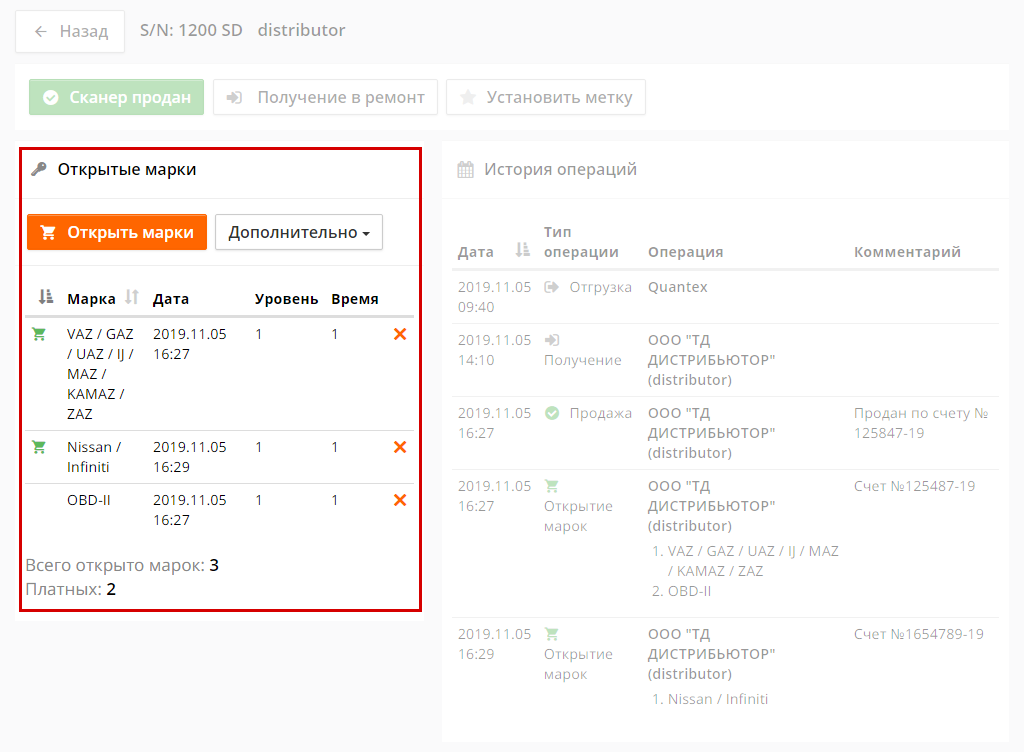Remove the VAZ / GAZ brand row
This screenshot has width=1024, height=752.
click(x=400, y=335)
